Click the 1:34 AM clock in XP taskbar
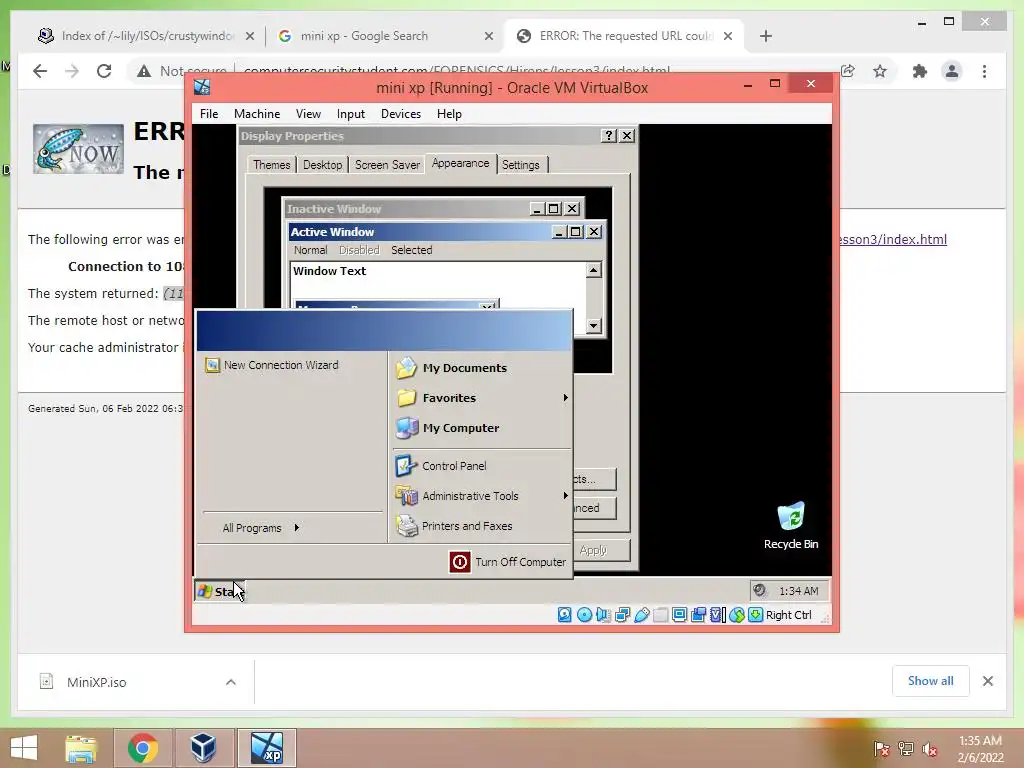 (x=798, y=591)
